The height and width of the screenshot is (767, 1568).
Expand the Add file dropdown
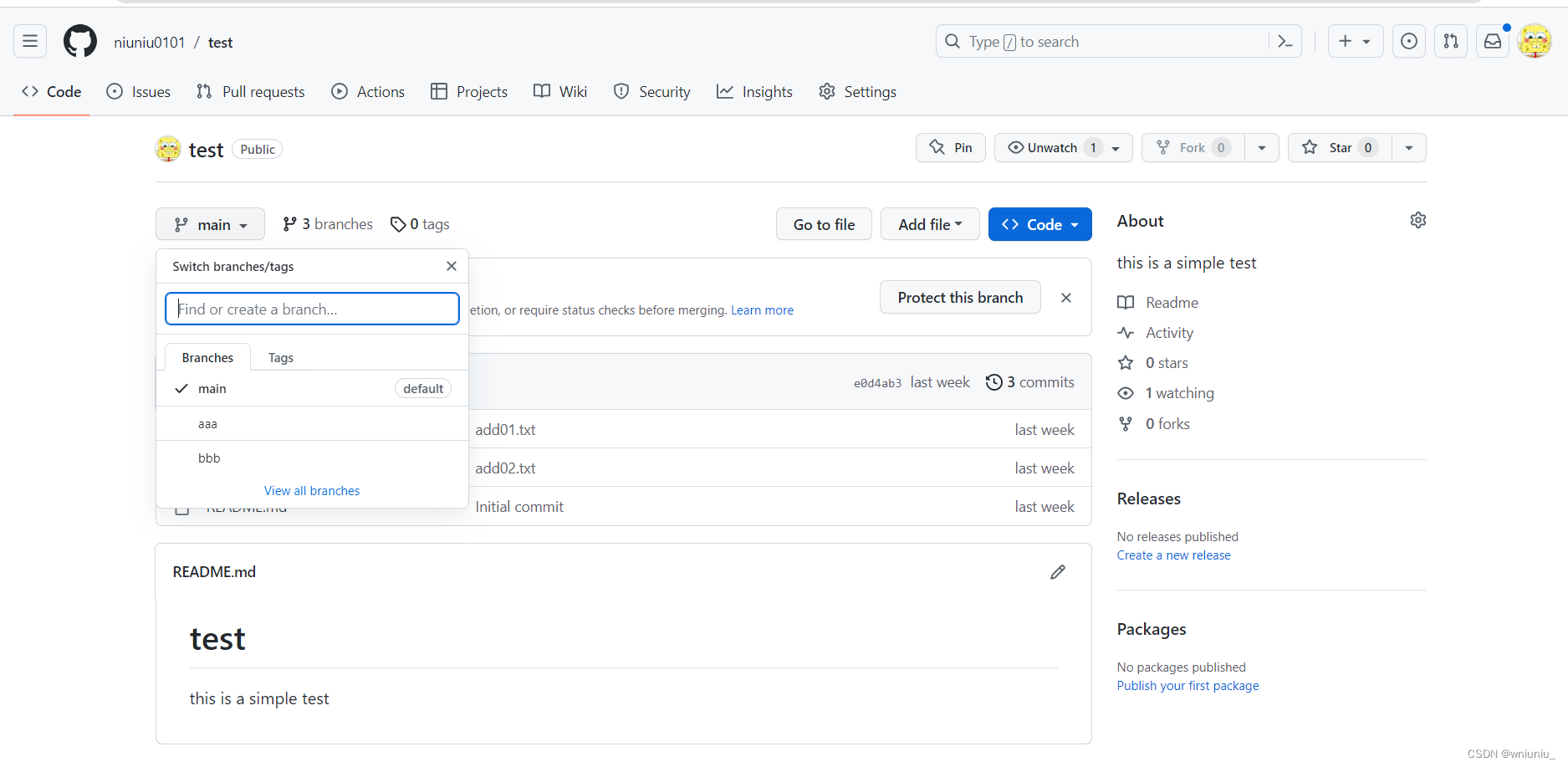point(930,224)
